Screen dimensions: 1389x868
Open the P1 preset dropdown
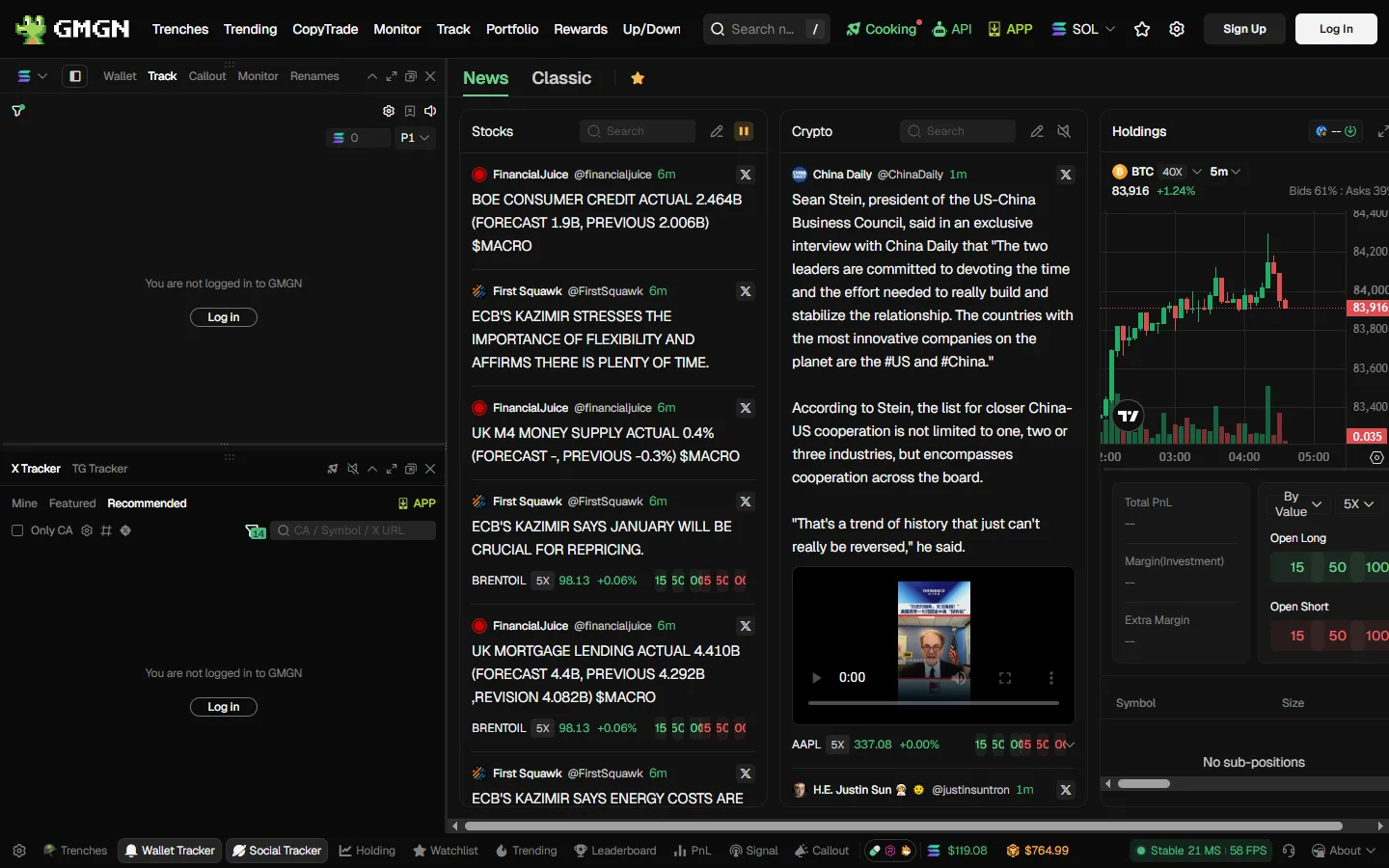415,138
